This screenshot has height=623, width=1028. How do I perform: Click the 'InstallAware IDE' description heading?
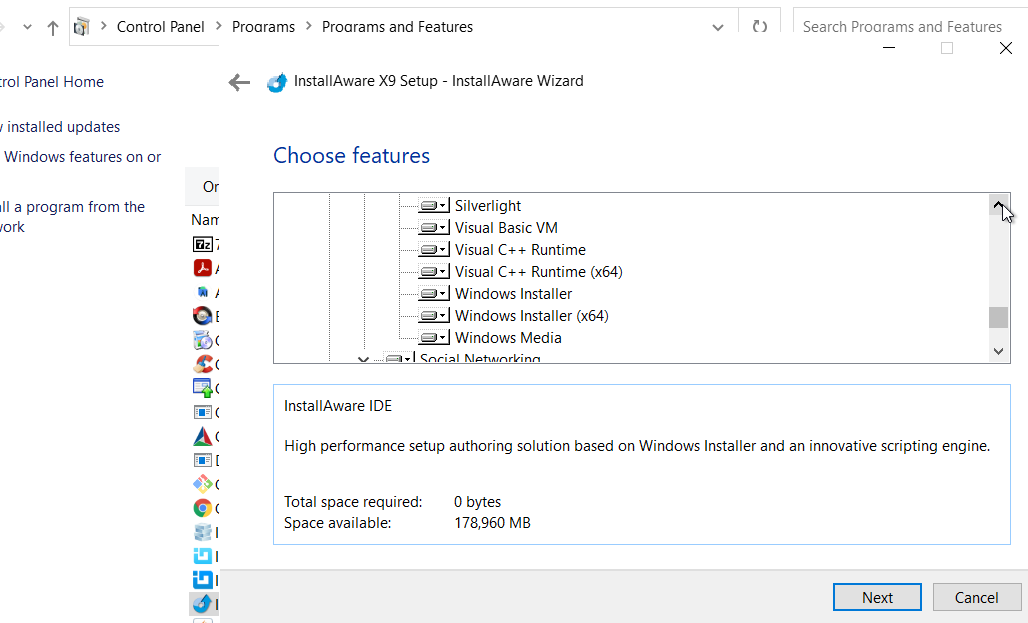(338, 406)
